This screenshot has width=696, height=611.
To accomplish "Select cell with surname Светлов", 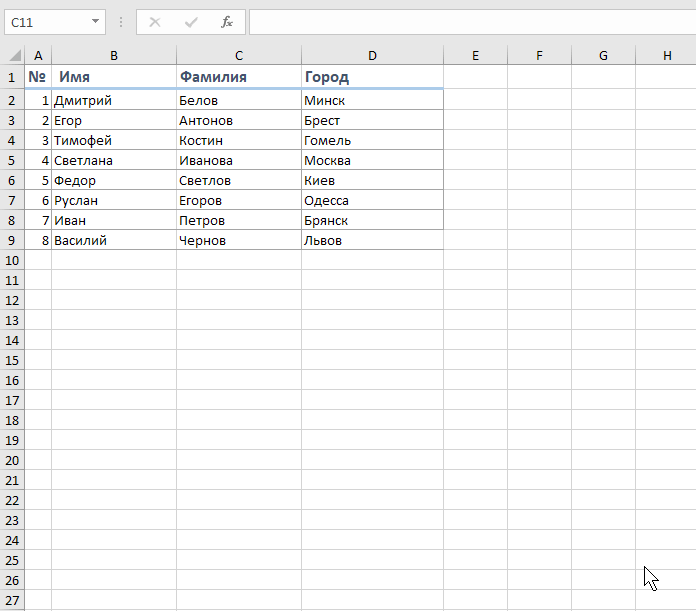I will point(239,180).
